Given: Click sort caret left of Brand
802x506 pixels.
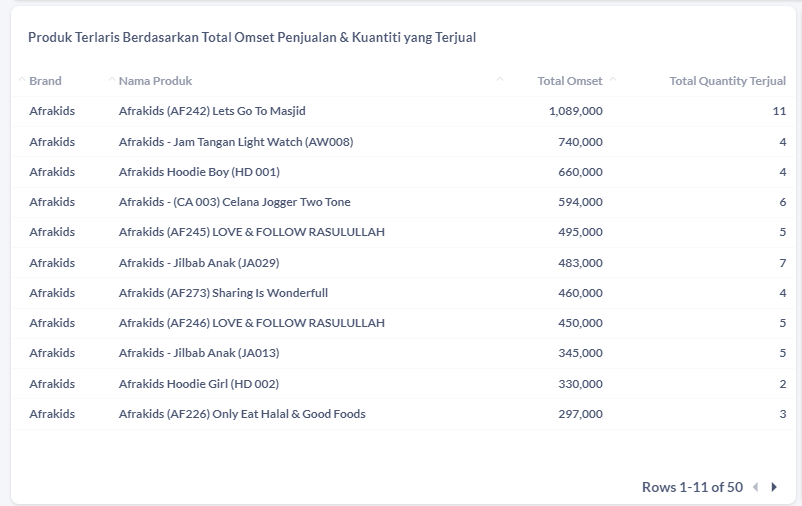Looking at the screenshot, I should click(21, 79).
